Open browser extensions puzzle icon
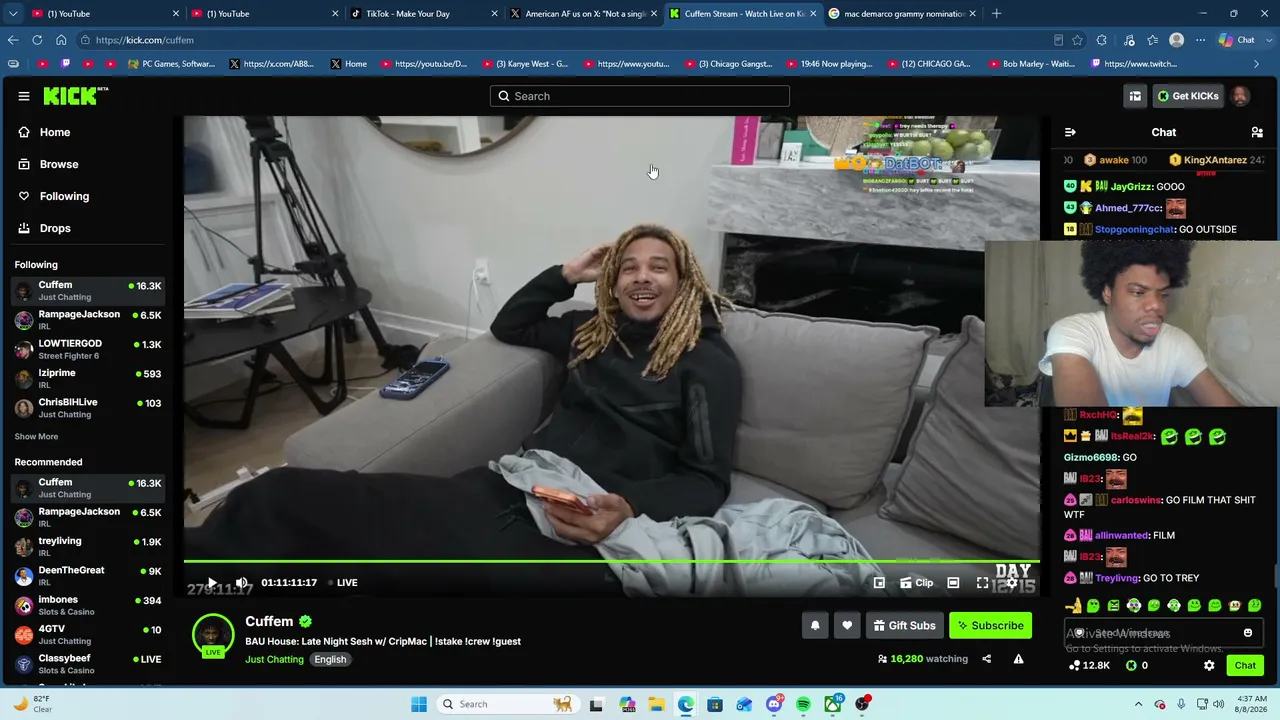Screen dimensions: 1280x720 pos(1102,40)
